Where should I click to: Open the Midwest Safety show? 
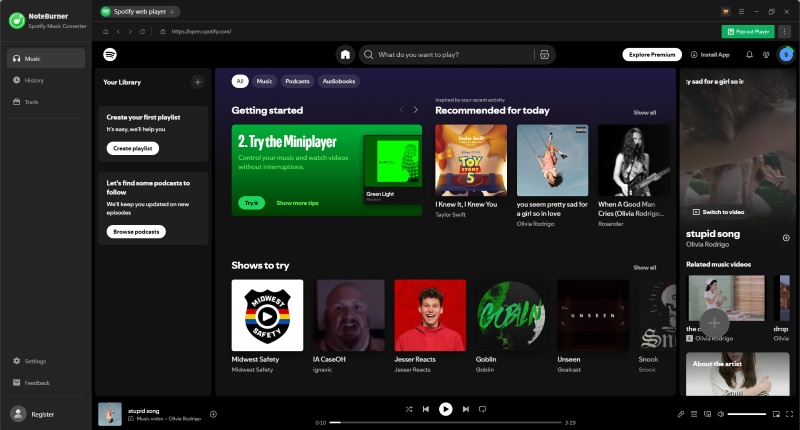click(267, 315)
